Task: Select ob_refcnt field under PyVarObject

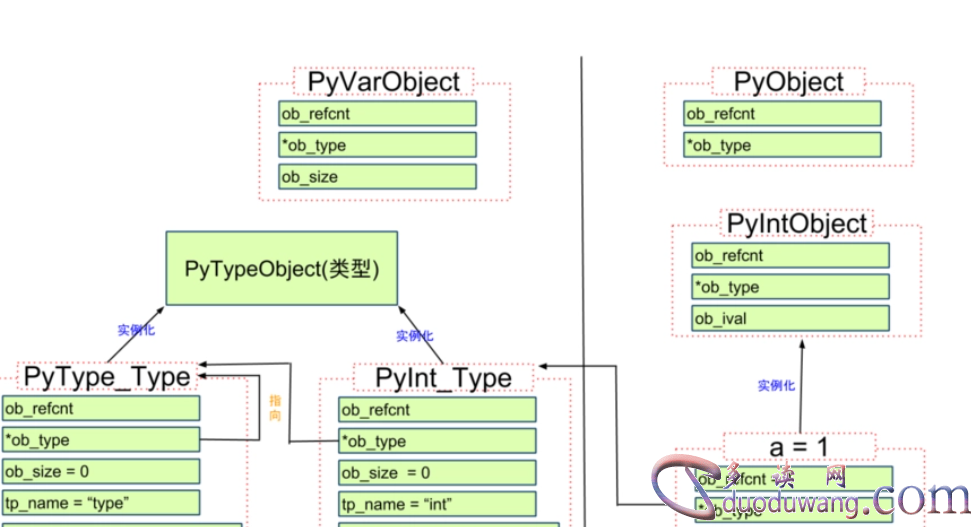Action: [377, 114]
